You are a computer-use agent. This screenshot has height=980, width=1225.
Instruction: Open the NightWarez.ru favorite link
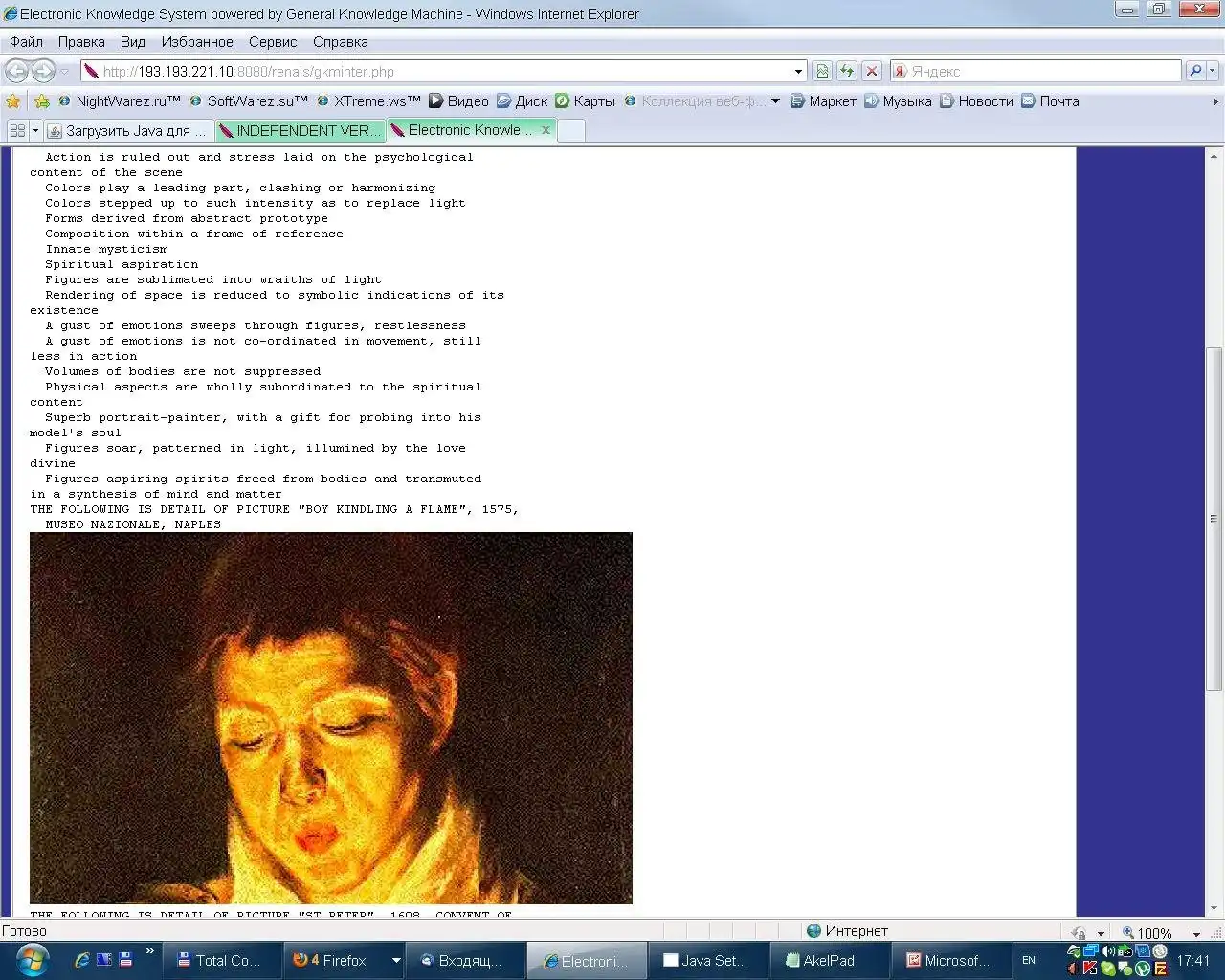point(120,100)
